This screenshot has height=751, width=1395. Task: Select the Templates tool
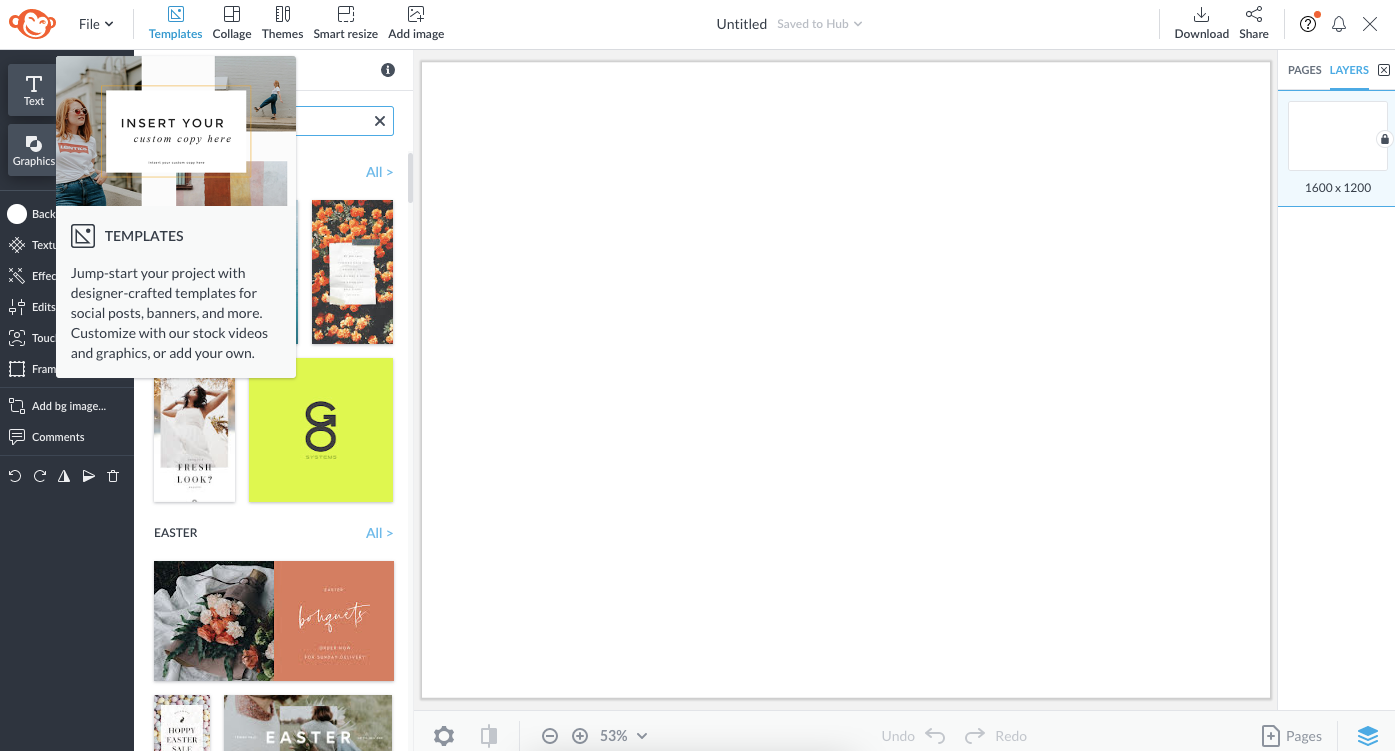click(176, 22)
